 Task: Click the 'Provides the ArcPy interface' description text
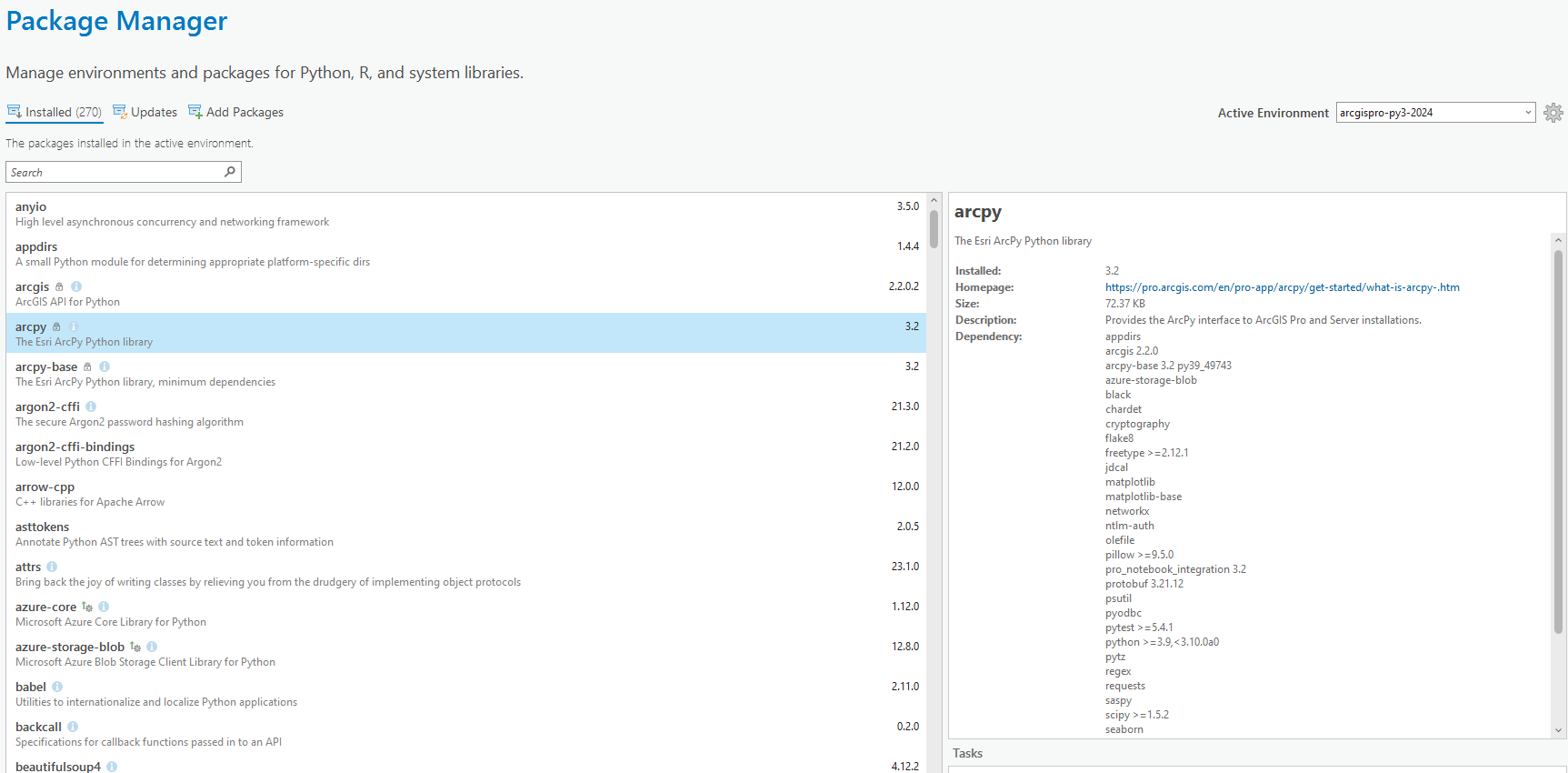1263,320
